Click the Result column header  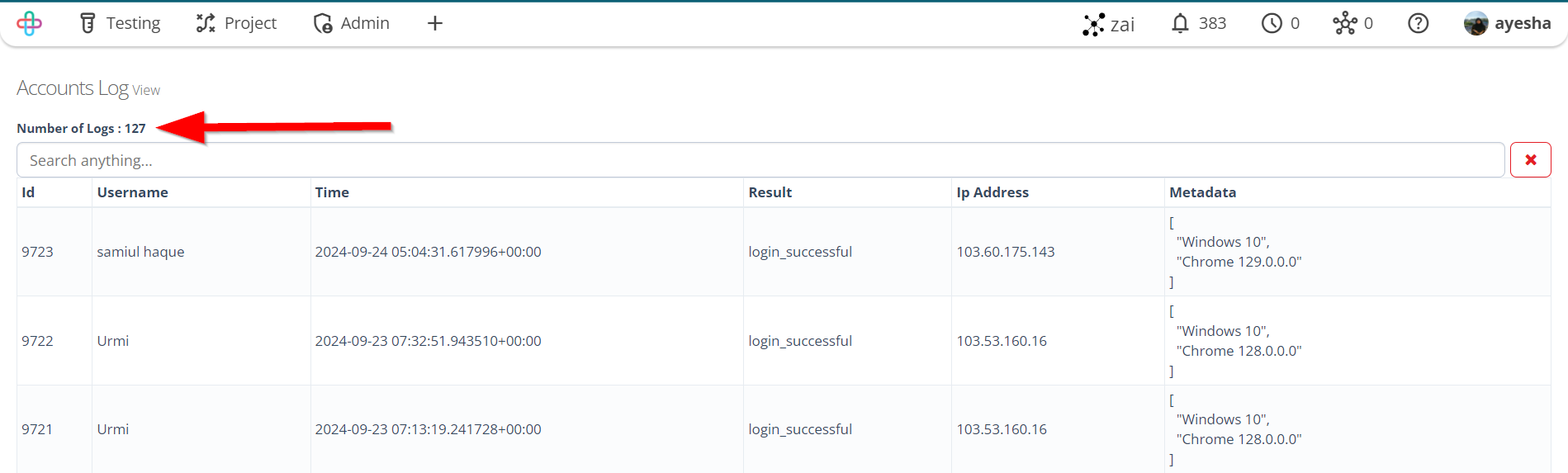pyautogui.click(x=770, y=192)
